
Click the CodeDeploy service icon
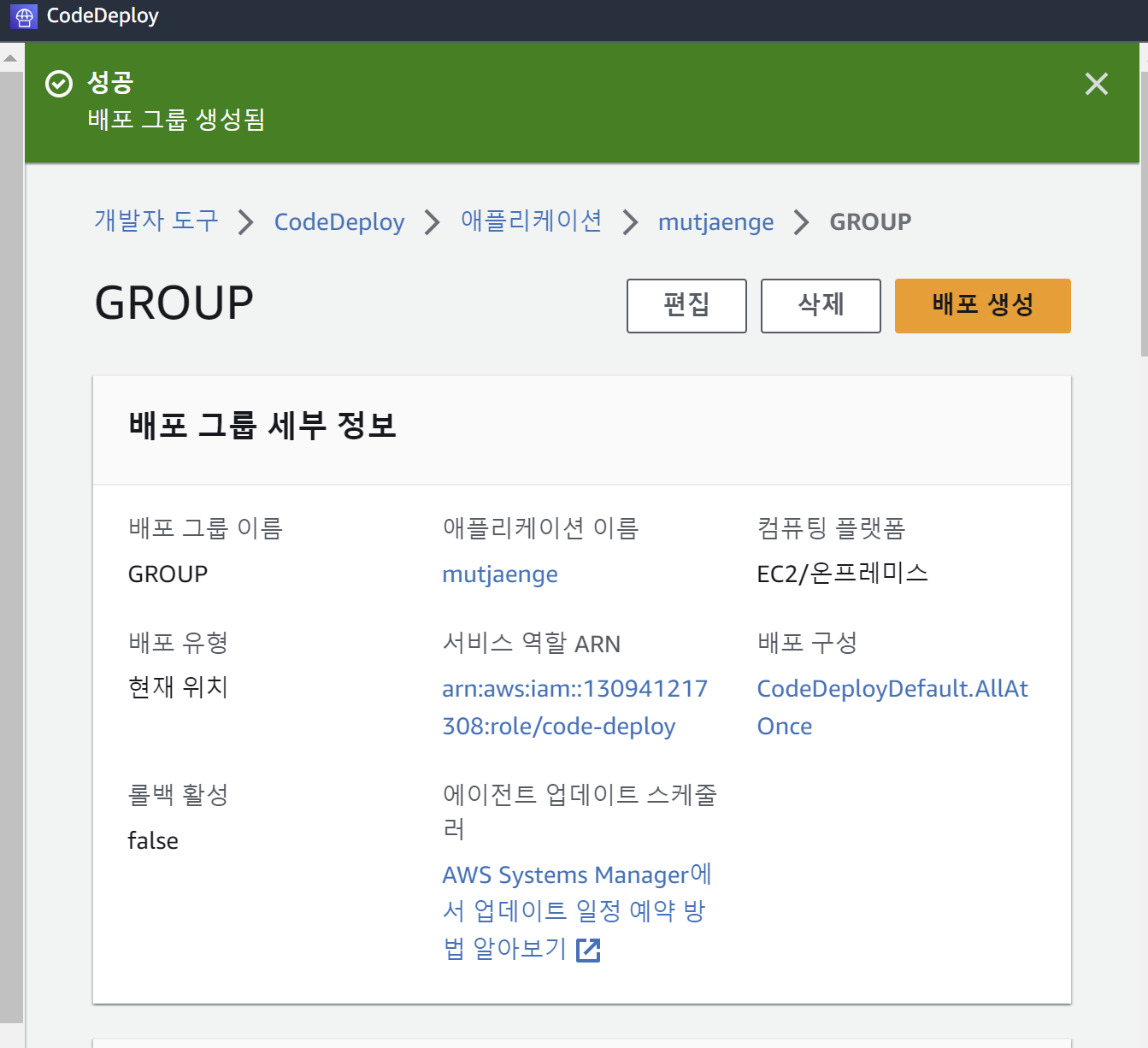pos(23,16)
